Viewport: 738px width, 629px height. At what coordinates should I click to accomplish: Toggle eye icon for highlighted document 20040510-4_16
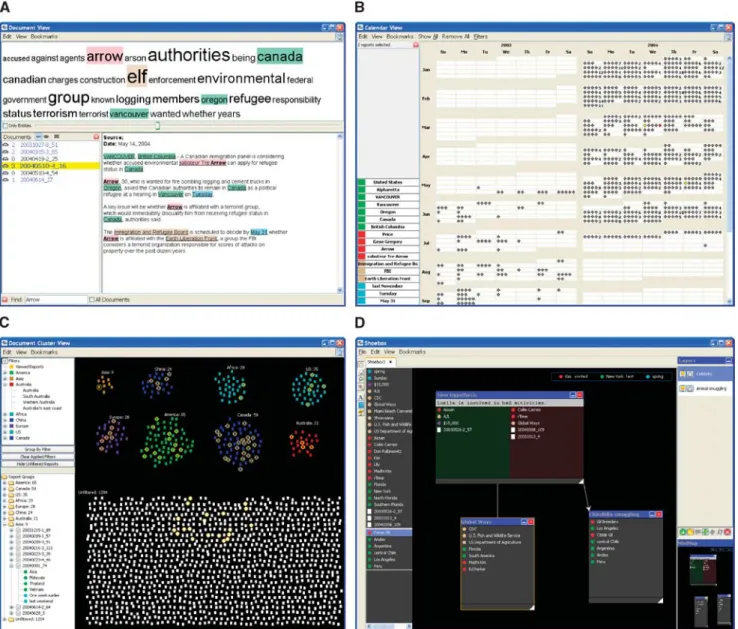[x=6, y=166]
